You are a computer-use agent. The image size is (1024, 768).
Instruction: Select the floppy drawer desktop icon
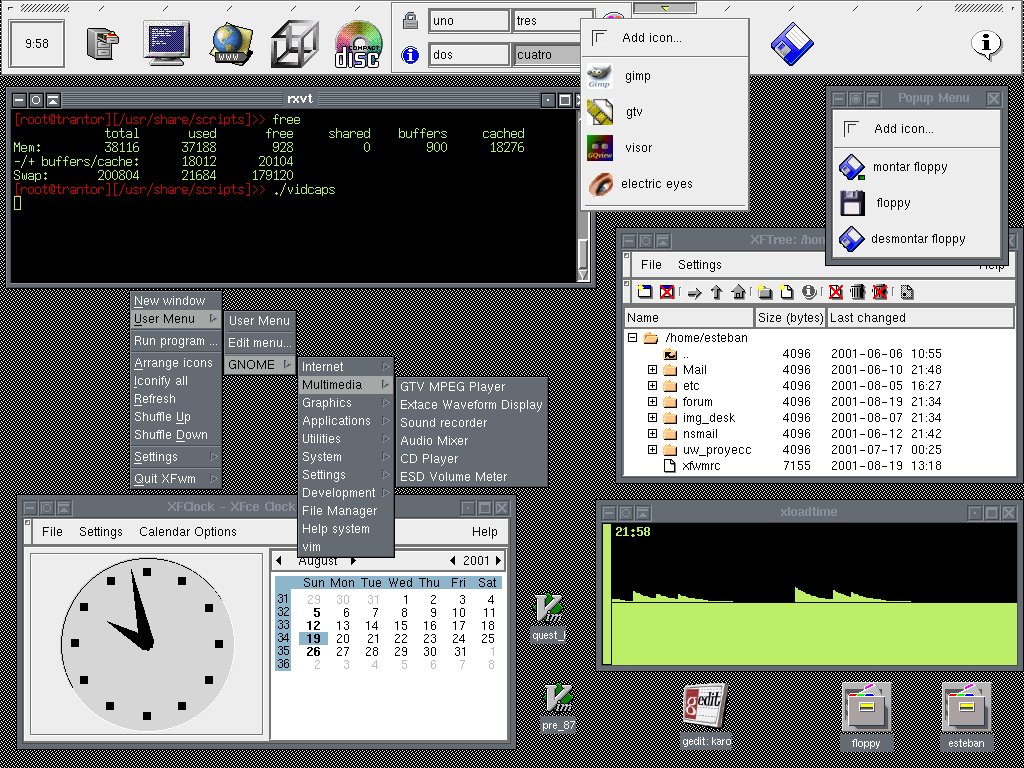coord(866,716)
